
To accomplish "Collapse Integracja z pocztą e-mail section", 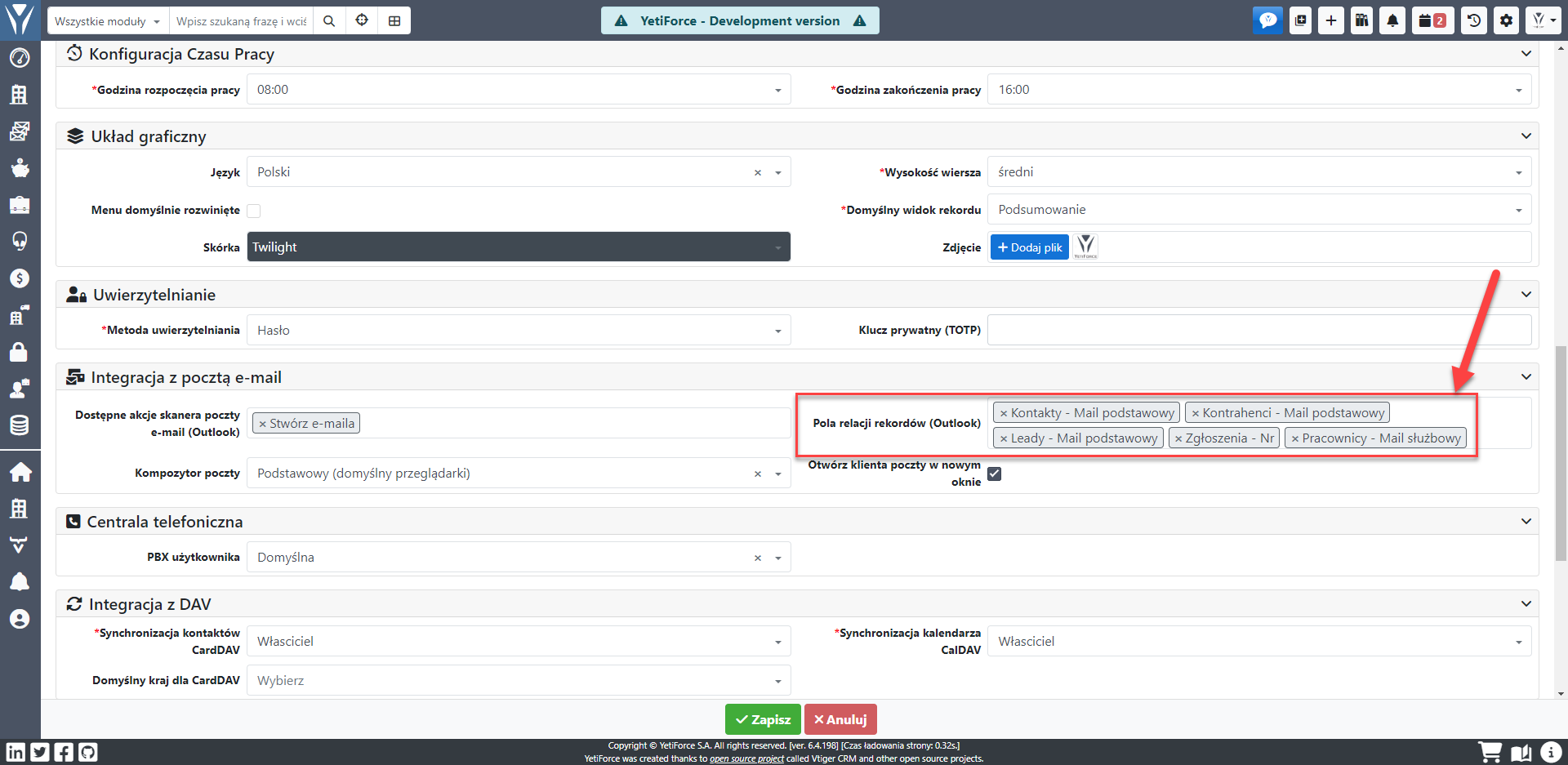I will (x=1526, y=377).
